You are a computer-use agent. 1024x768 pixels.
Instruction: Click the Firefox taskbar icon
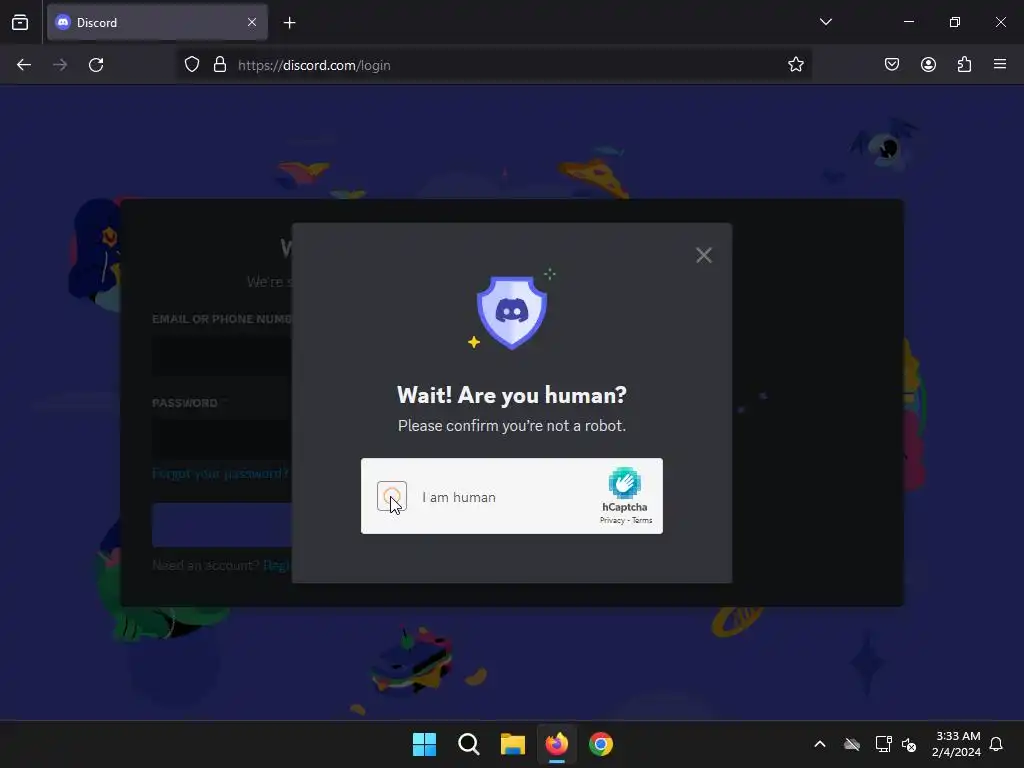point(556,744)
